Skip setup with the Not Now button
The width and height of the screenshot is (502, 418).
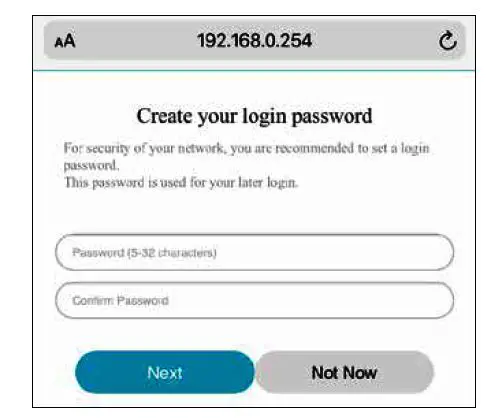[x=344, y=372]
